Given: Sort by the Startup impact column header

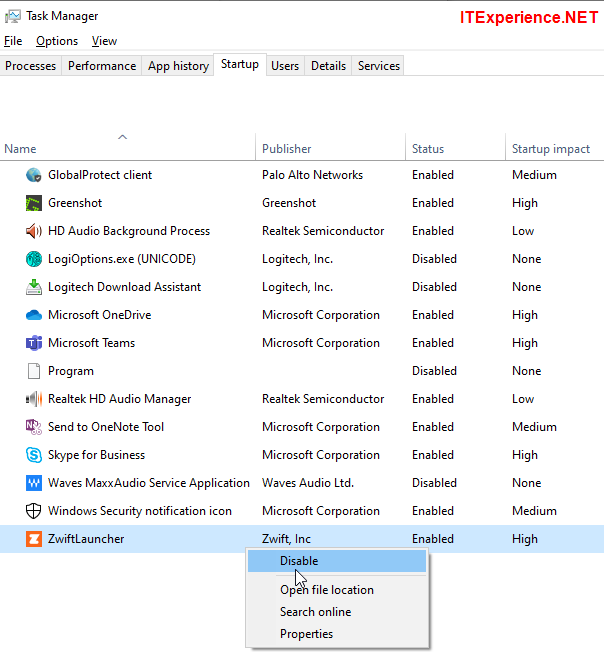Looking at the screenshot, I should tap(555, 149).
